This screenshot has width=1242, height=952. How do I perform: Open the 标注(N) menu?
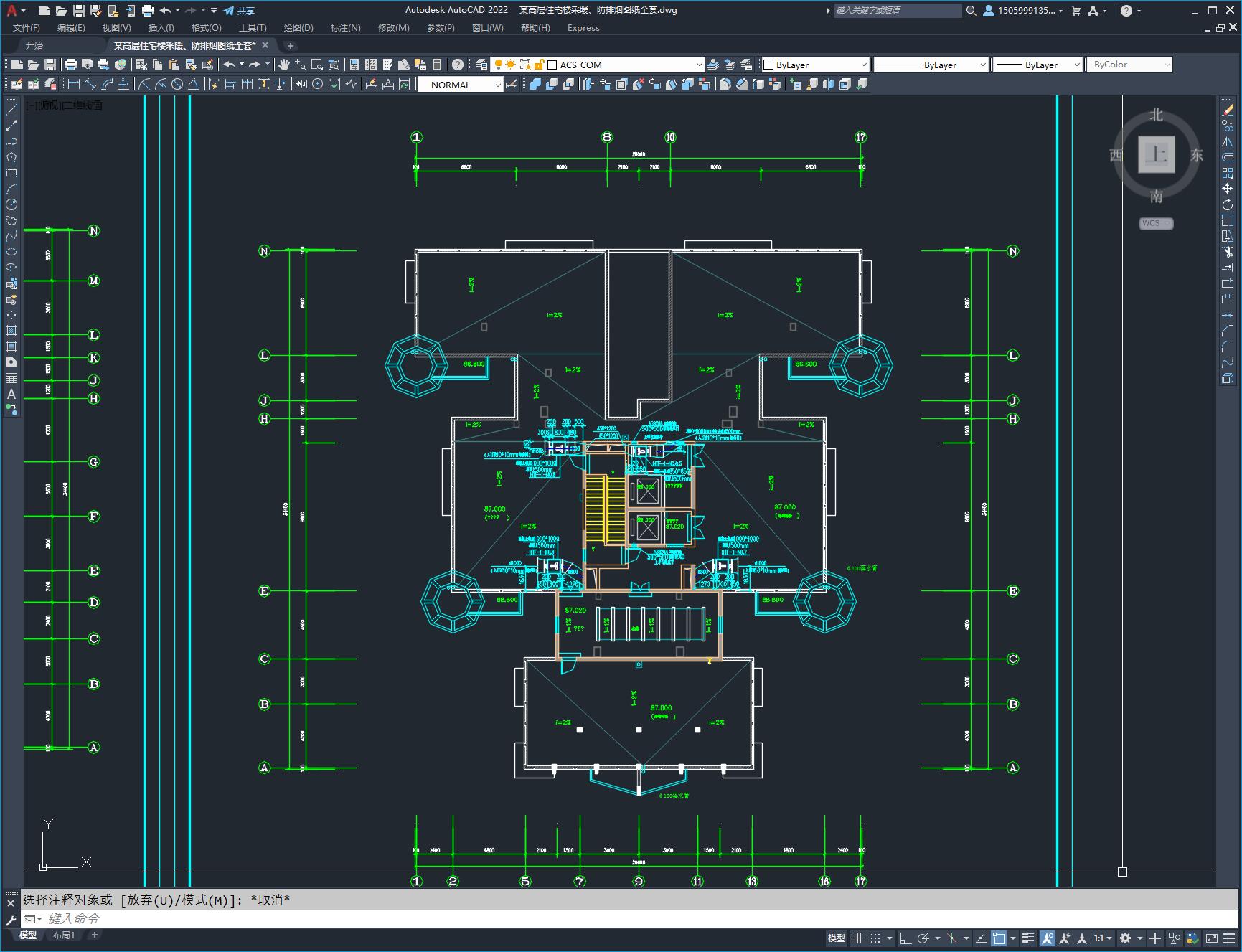pyautogui.click(x=345, y=27)
